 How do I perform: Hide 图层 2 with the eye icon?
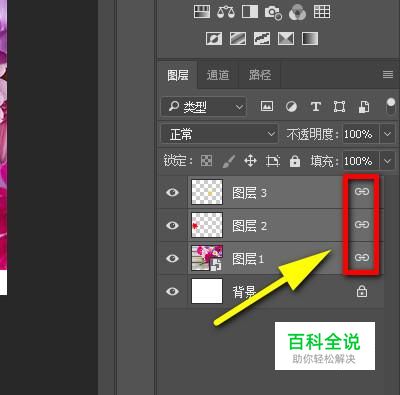coord(172,225)
